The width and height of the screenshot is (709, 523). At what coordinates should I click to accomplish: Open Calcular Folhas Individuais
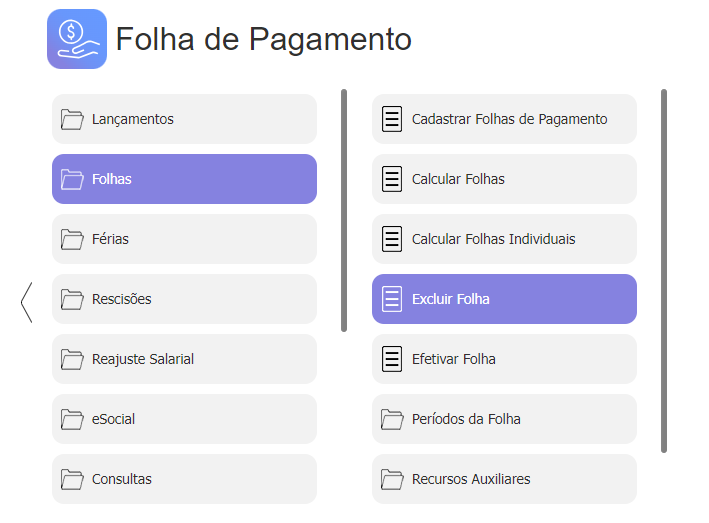coord(504,239)
